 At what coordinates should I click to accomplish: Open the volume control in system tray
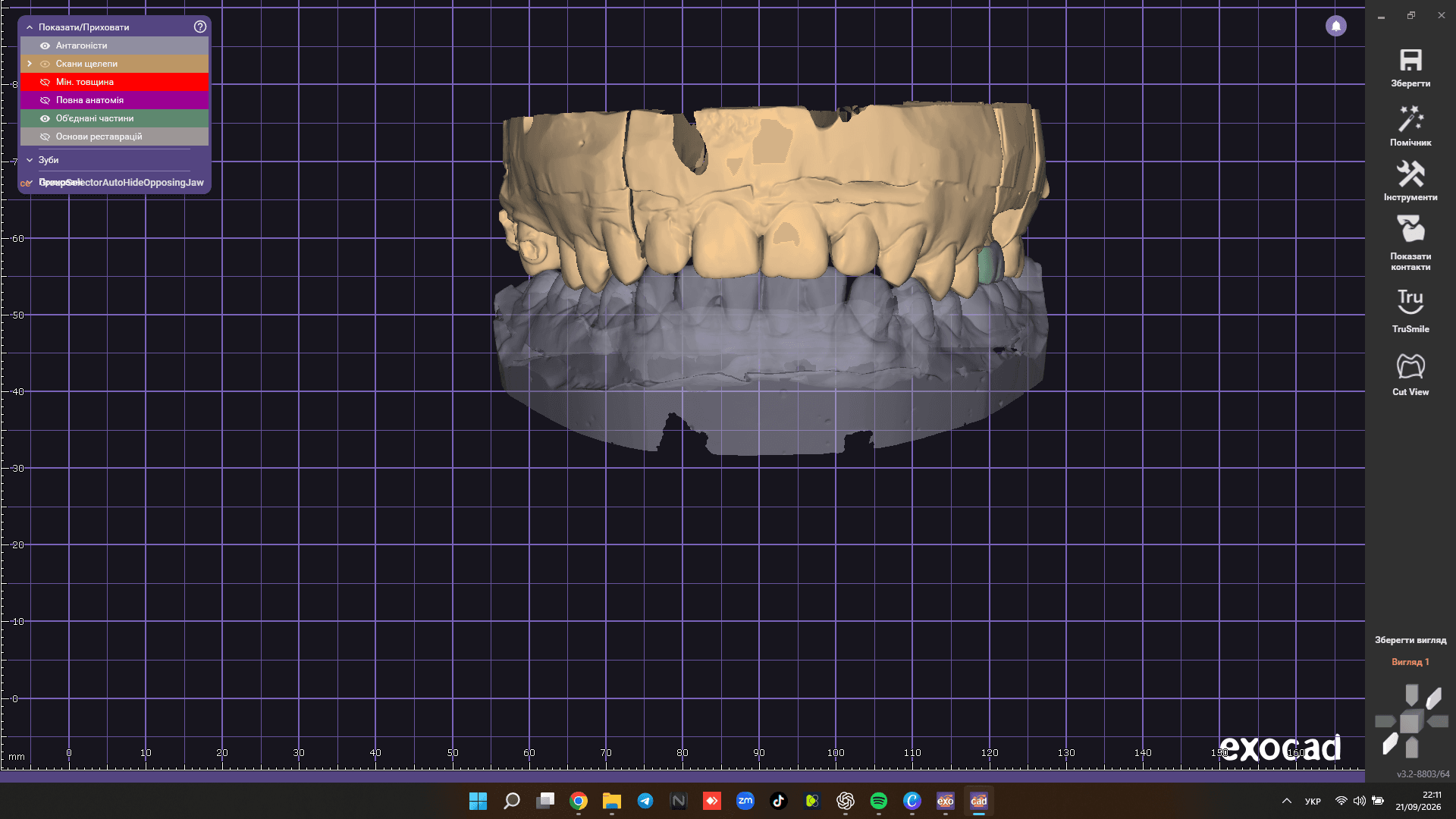coord(1360,801)
